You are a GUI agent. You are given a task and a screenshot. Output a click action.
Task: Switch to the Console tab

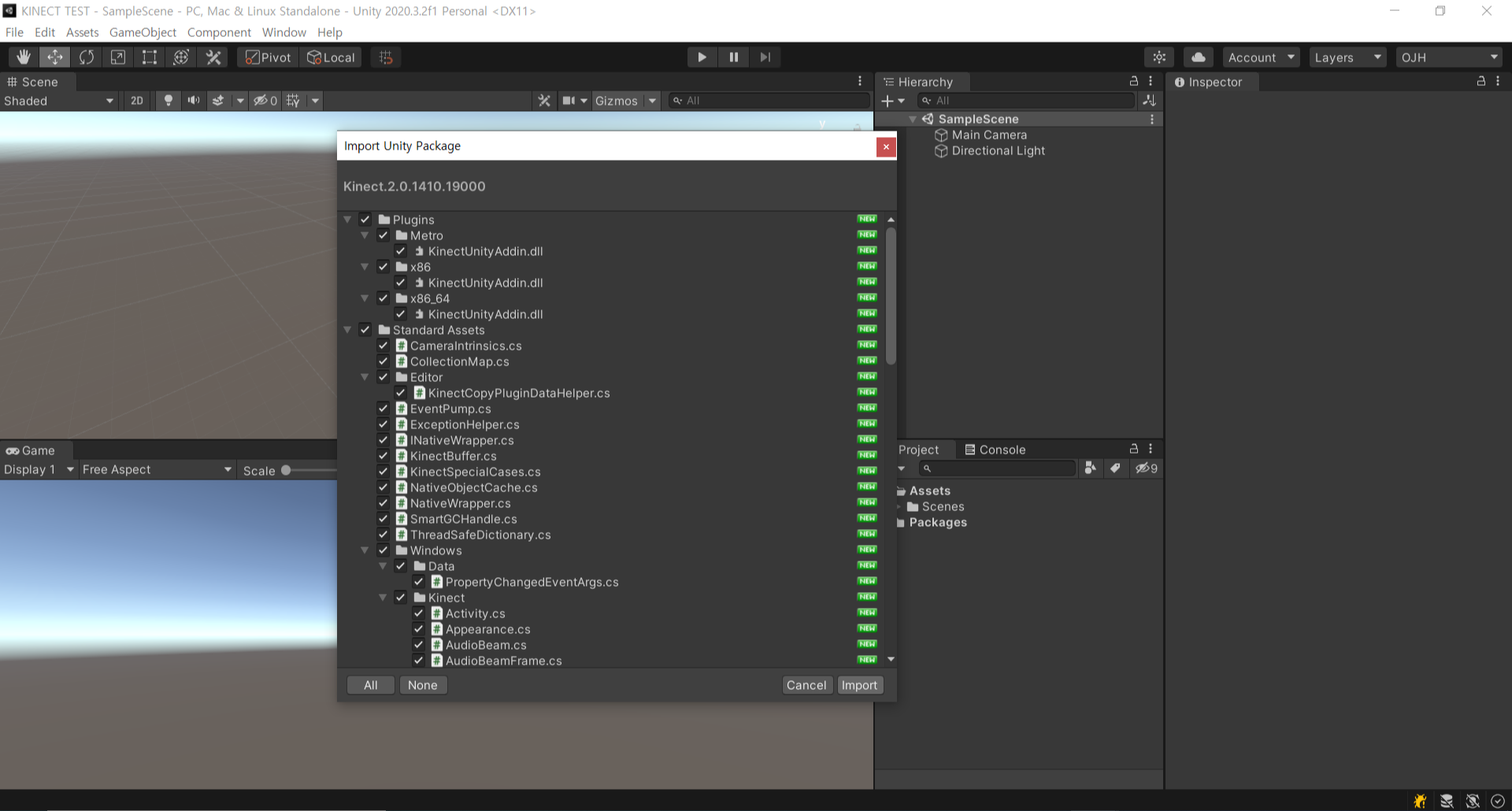pos(995,450)
